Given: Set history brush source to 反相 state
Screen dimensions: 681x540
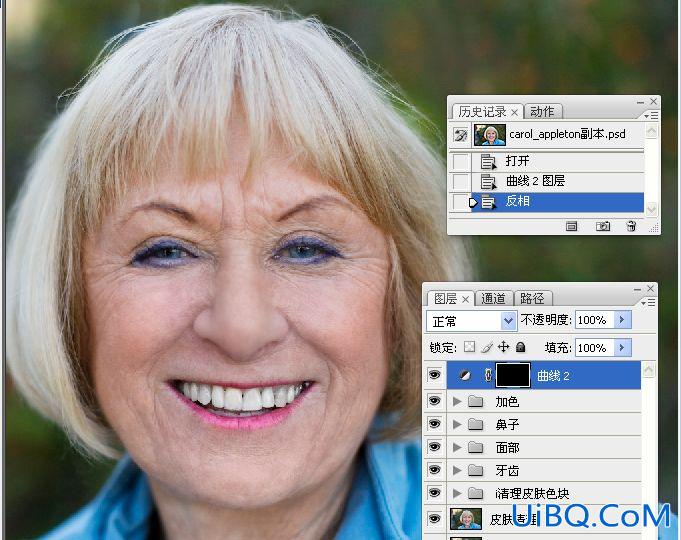Looking at the screenshot, I should pos(460,202).
